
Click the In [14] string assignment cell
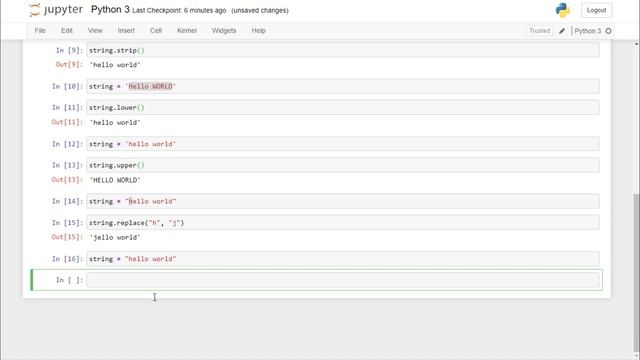pos(343,201)
